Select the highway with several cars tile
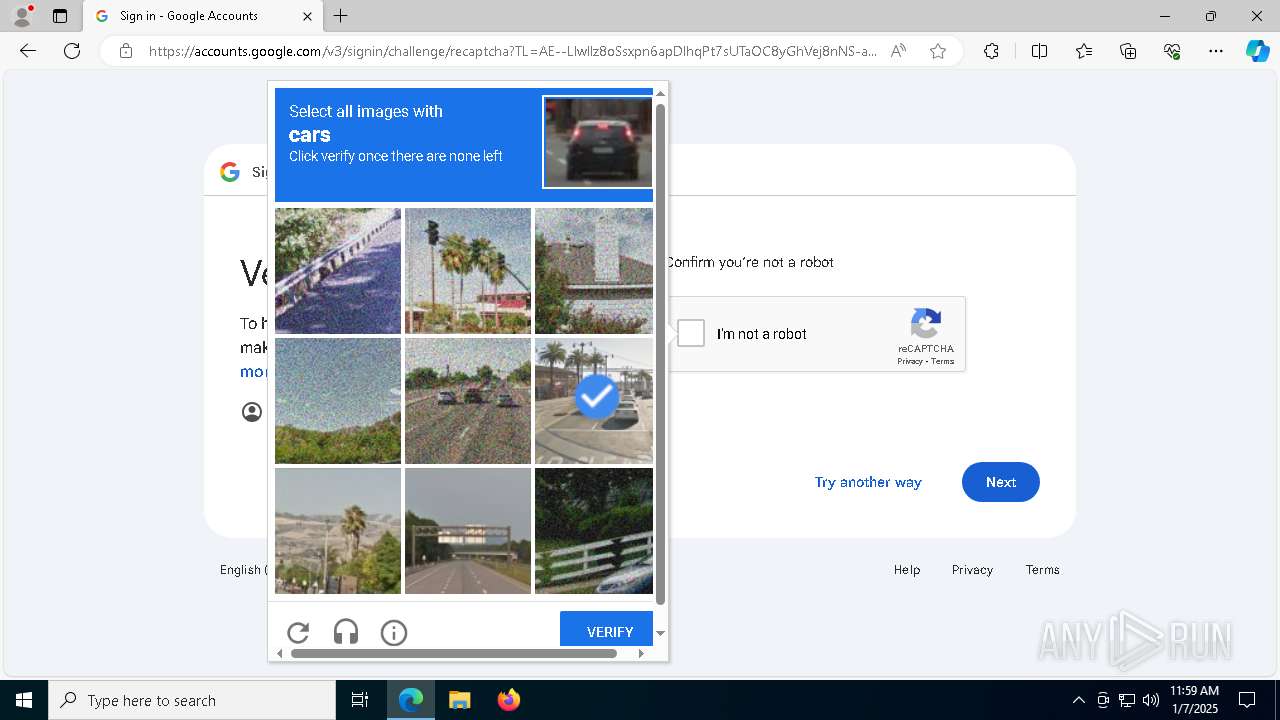 [x=468, y=401]
